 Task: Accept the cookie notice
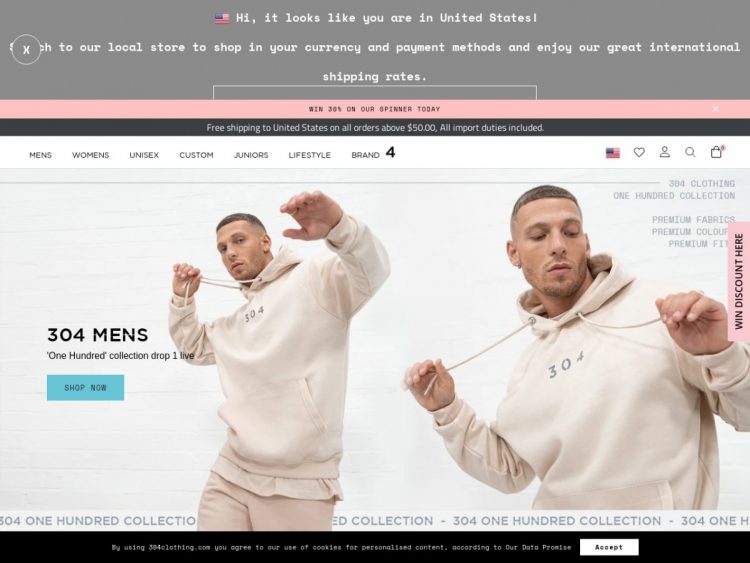(609, 547)
